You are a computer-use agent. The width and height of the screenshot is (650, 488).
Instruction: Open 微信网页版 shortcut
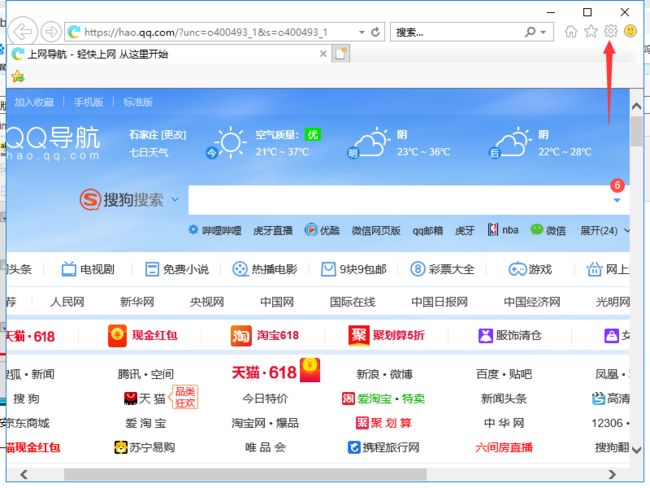(x=376, y=231)
